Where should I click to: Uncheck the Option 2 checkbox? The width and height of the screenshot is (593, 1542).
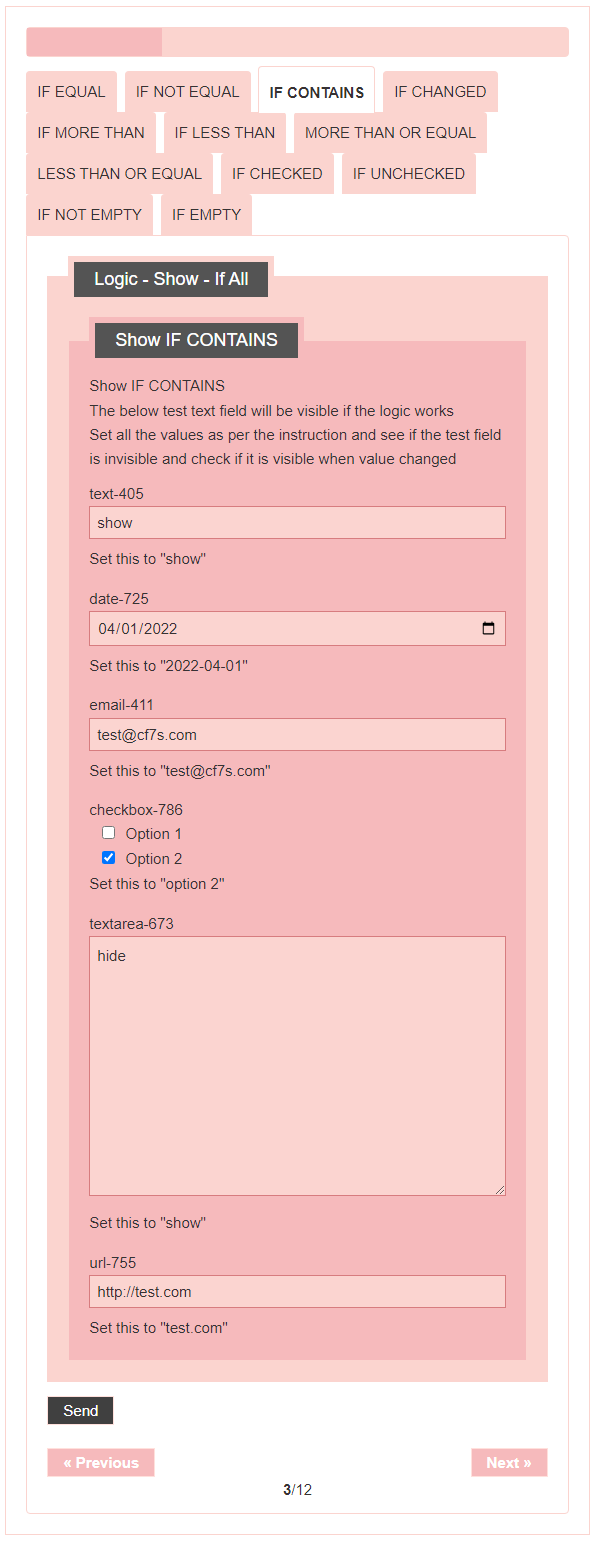(x=109, y=858)
